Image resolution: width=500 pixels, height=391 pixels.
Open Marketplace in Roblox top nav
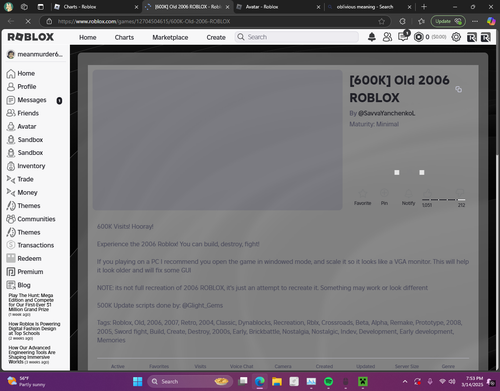pyautogui.click(x=170, y=37)
